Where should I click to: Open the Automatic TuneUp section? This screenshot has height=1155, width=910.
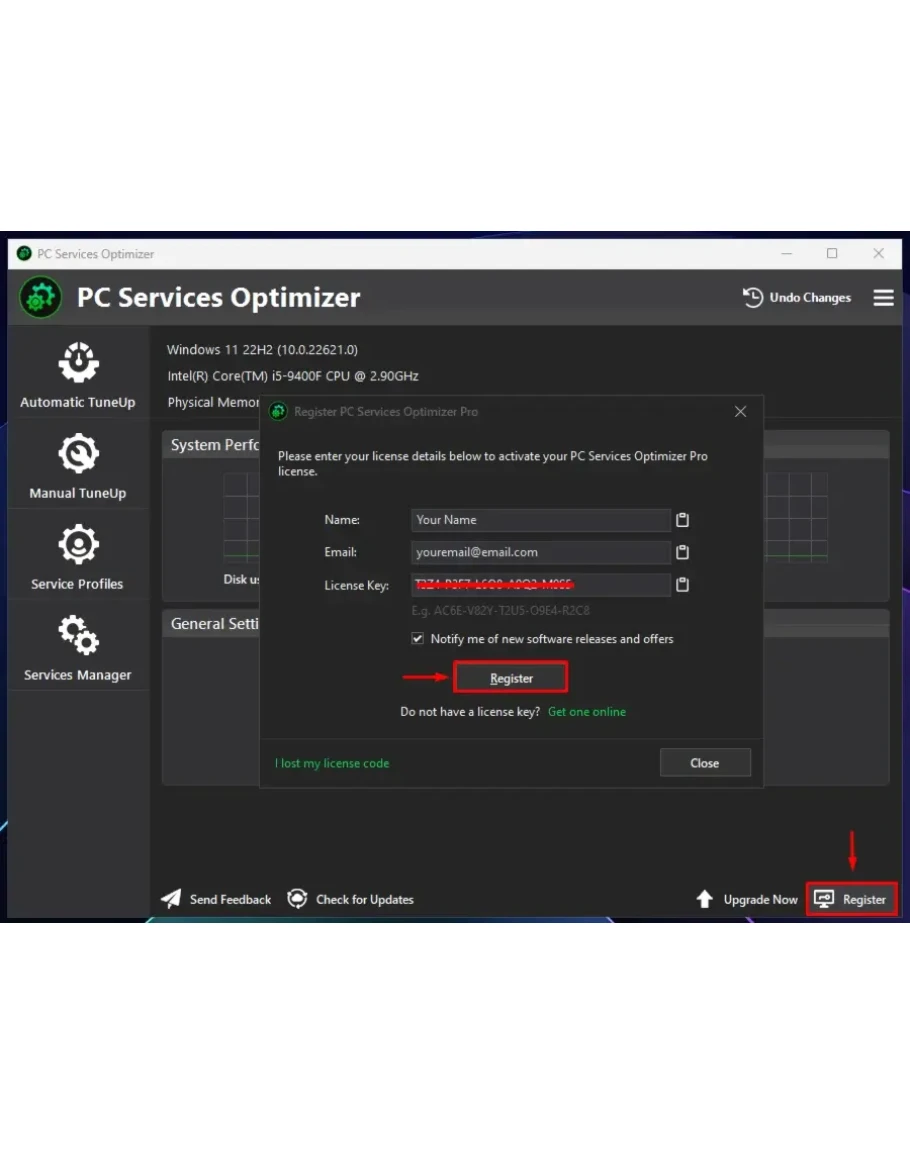[78, 375]
